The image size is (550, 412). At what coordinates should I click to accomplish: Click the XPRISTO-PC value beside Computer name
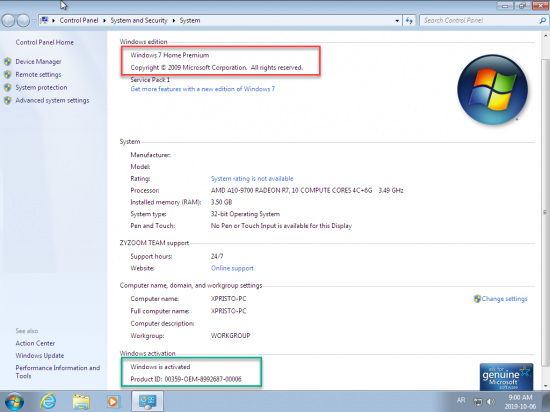[228, 299]
